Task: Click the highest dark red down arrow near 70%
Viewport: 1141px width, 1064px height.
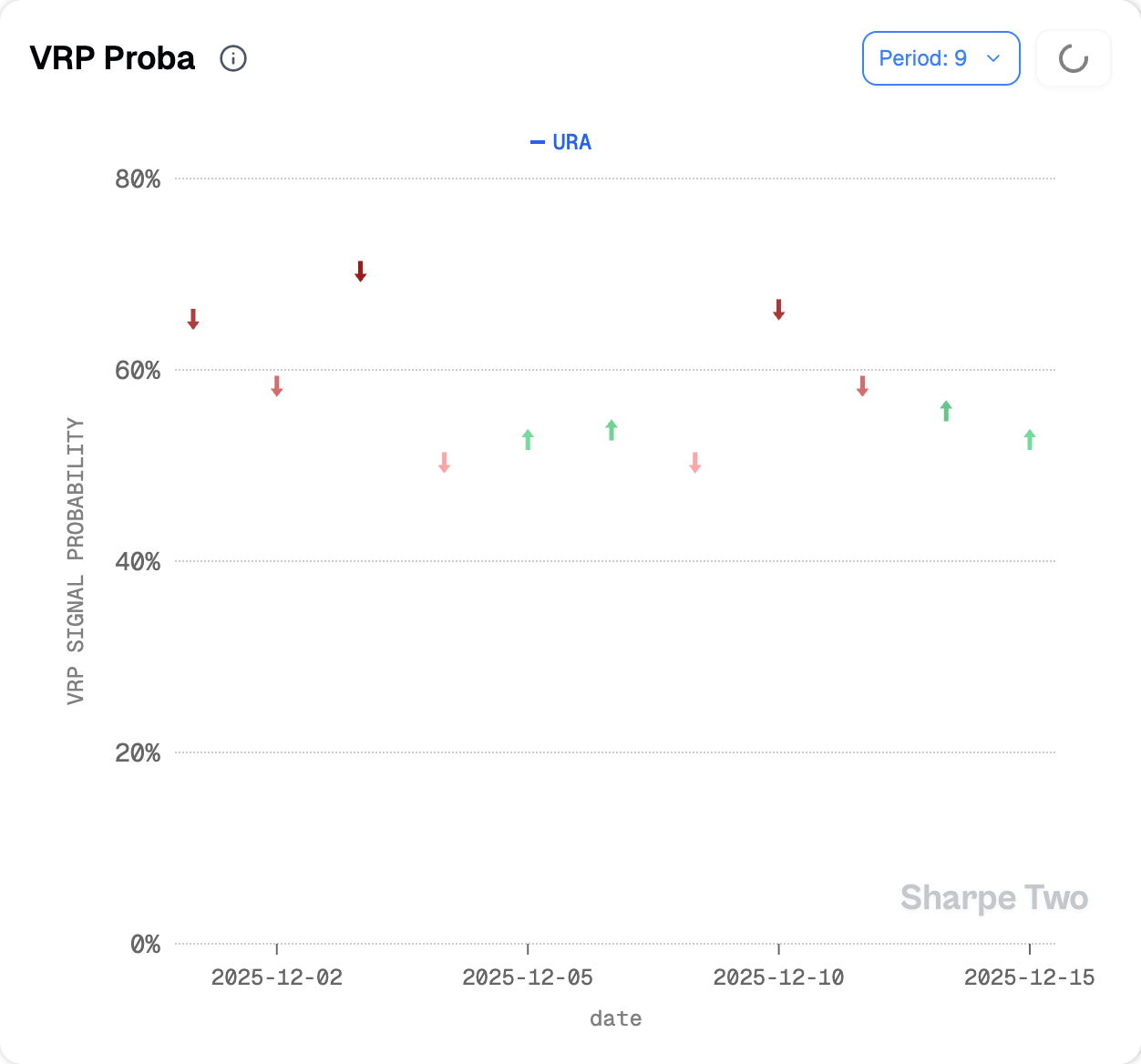Action: coord(361,271)
